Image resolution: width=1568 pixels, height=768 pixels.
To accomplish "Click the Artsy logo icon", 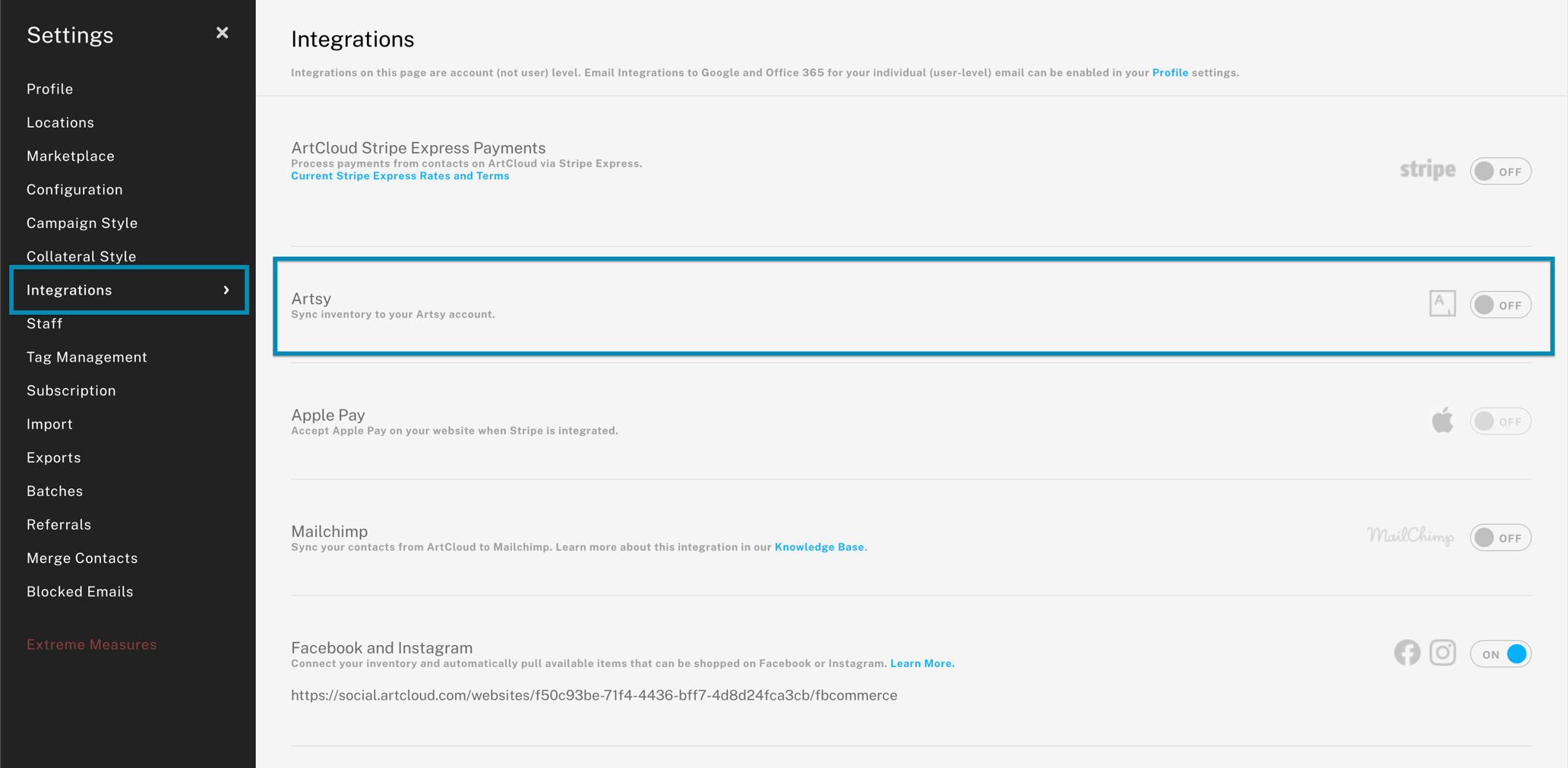I will 1442,304.
